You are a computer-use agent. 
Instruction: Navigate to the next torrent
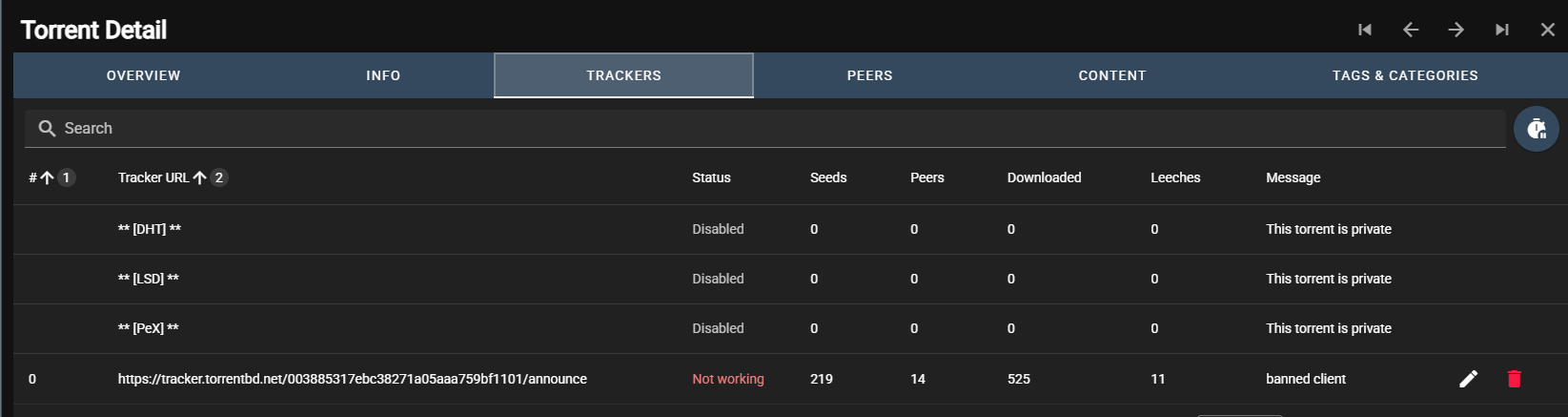coord(1456,30)
